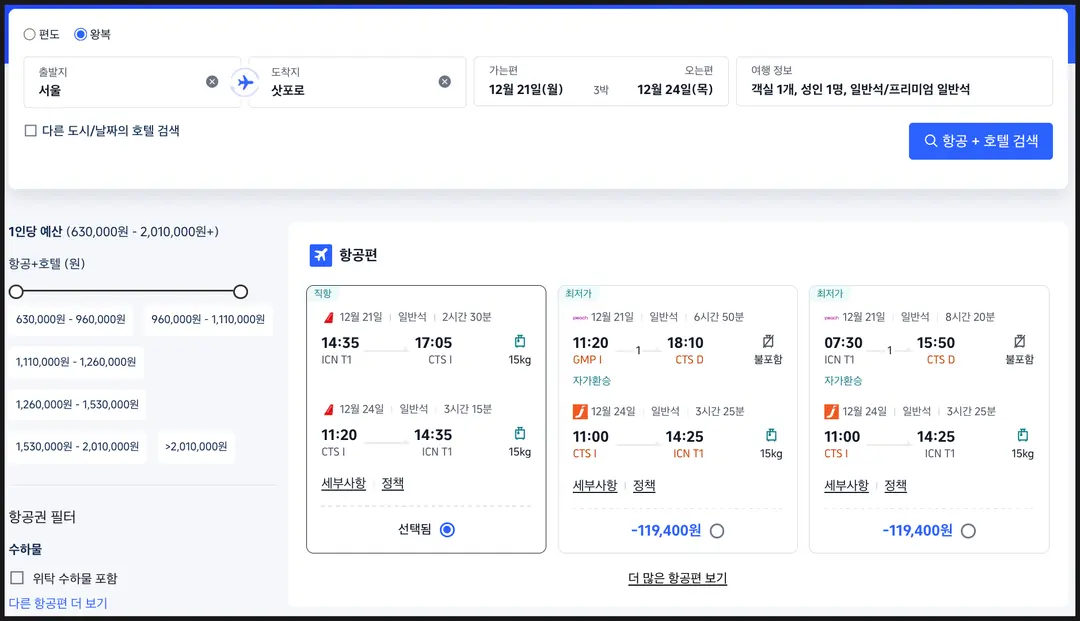
Task: Choose the 11:20 GMP flight radio option
Action: tap(717, 531)
